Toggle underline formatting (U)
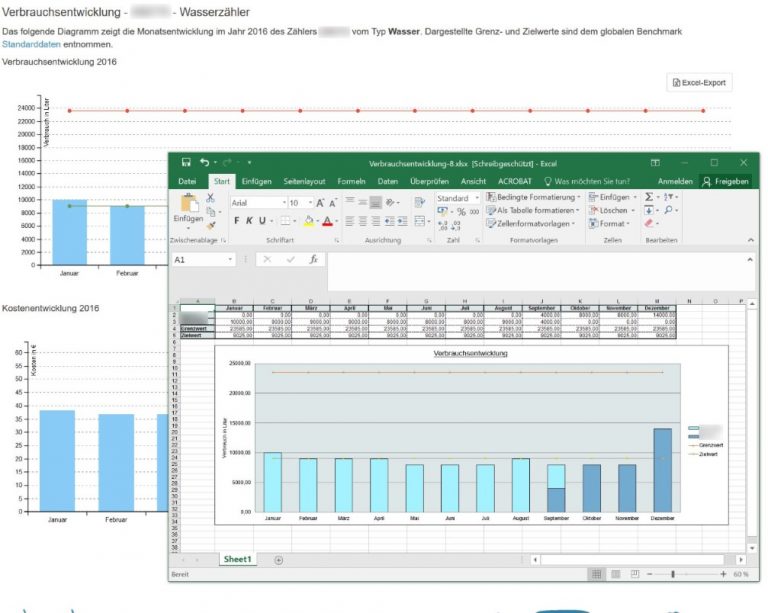 (262, 221)
